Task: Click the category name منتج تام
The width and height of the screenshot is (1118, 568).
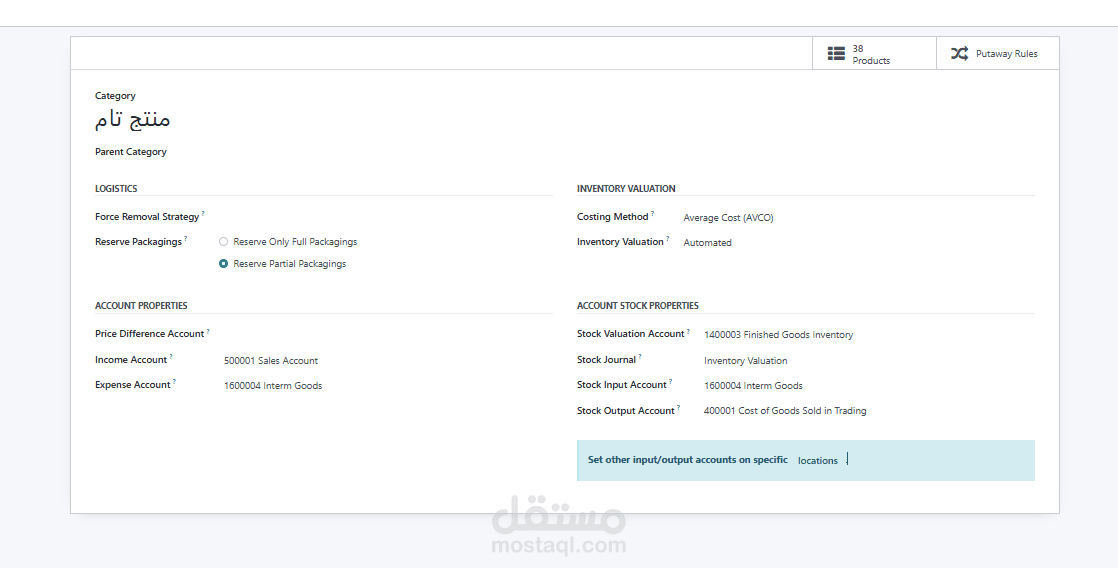Action: 133,119
